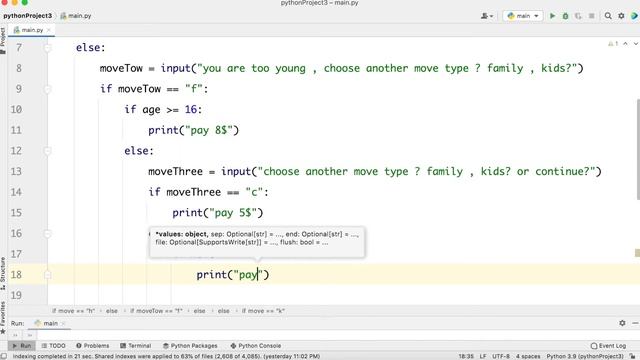
Task: Click inside print("pay 8$") on line 11
Action: 193,130
